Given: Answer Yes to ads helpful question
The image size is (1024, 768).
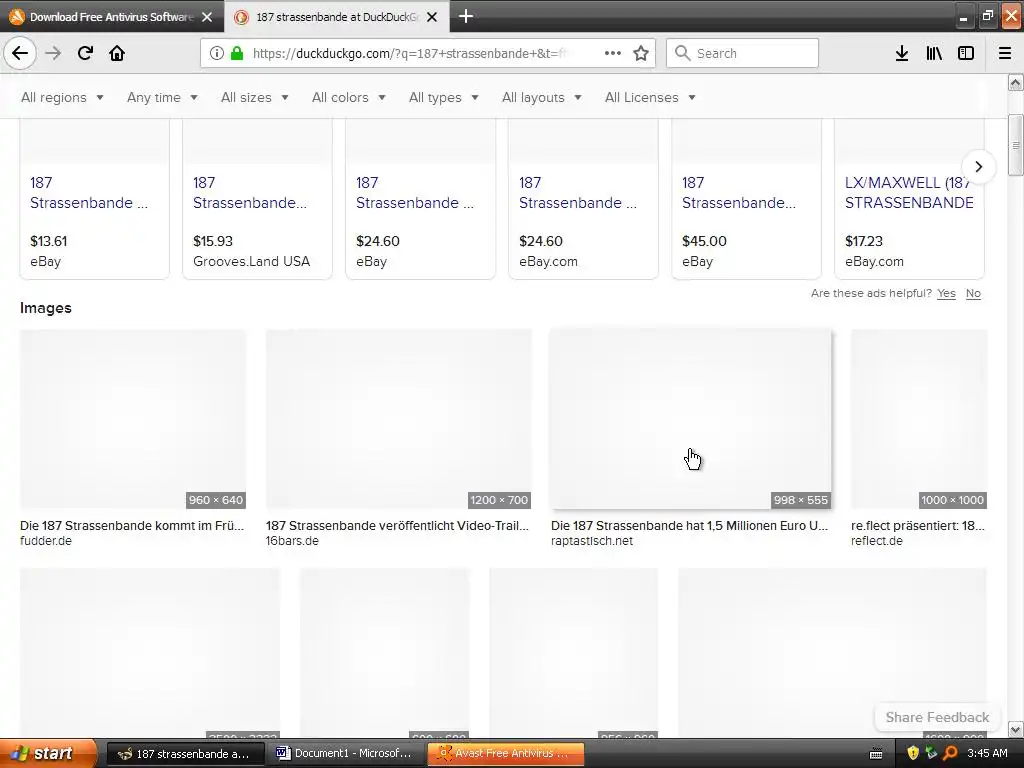Looking at the screenshot, I should 946,293.
